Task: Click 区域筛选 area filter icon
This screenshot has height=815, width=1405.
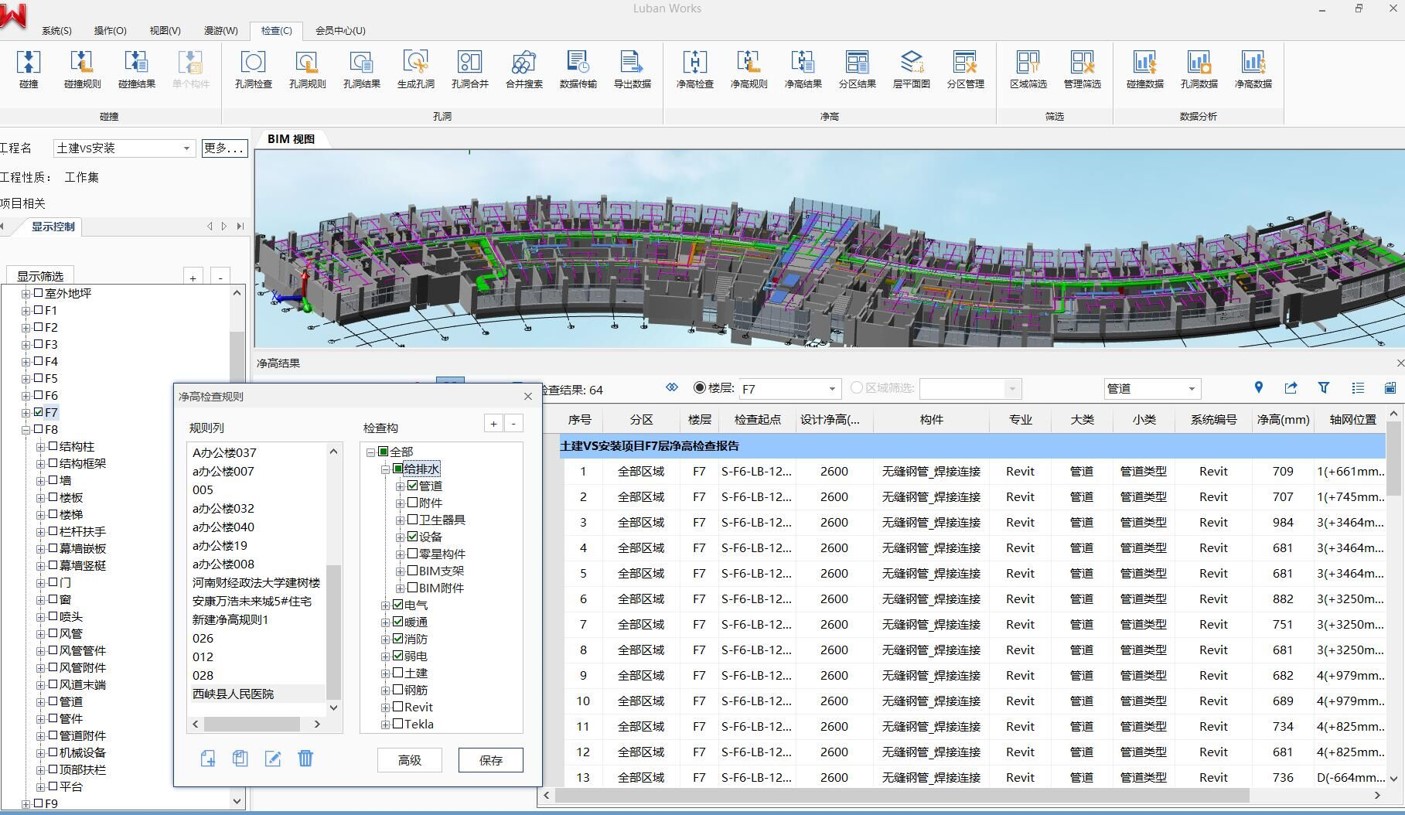Action: (1027, 69)
